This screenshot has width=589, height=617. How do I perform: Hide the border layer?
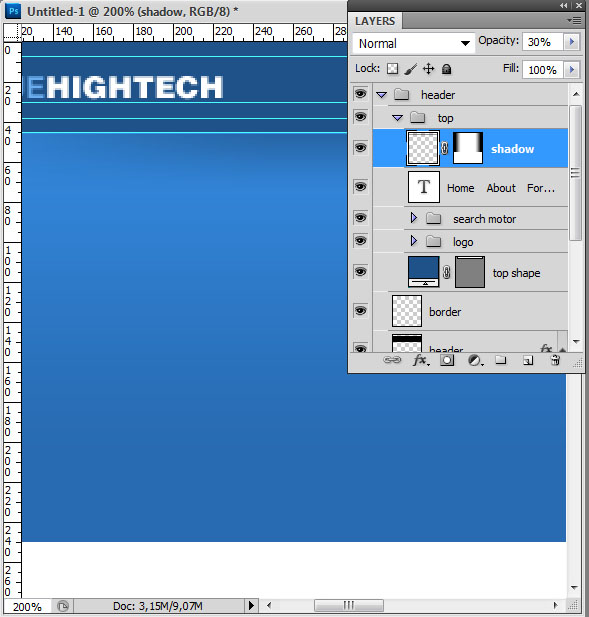[360, 311]
